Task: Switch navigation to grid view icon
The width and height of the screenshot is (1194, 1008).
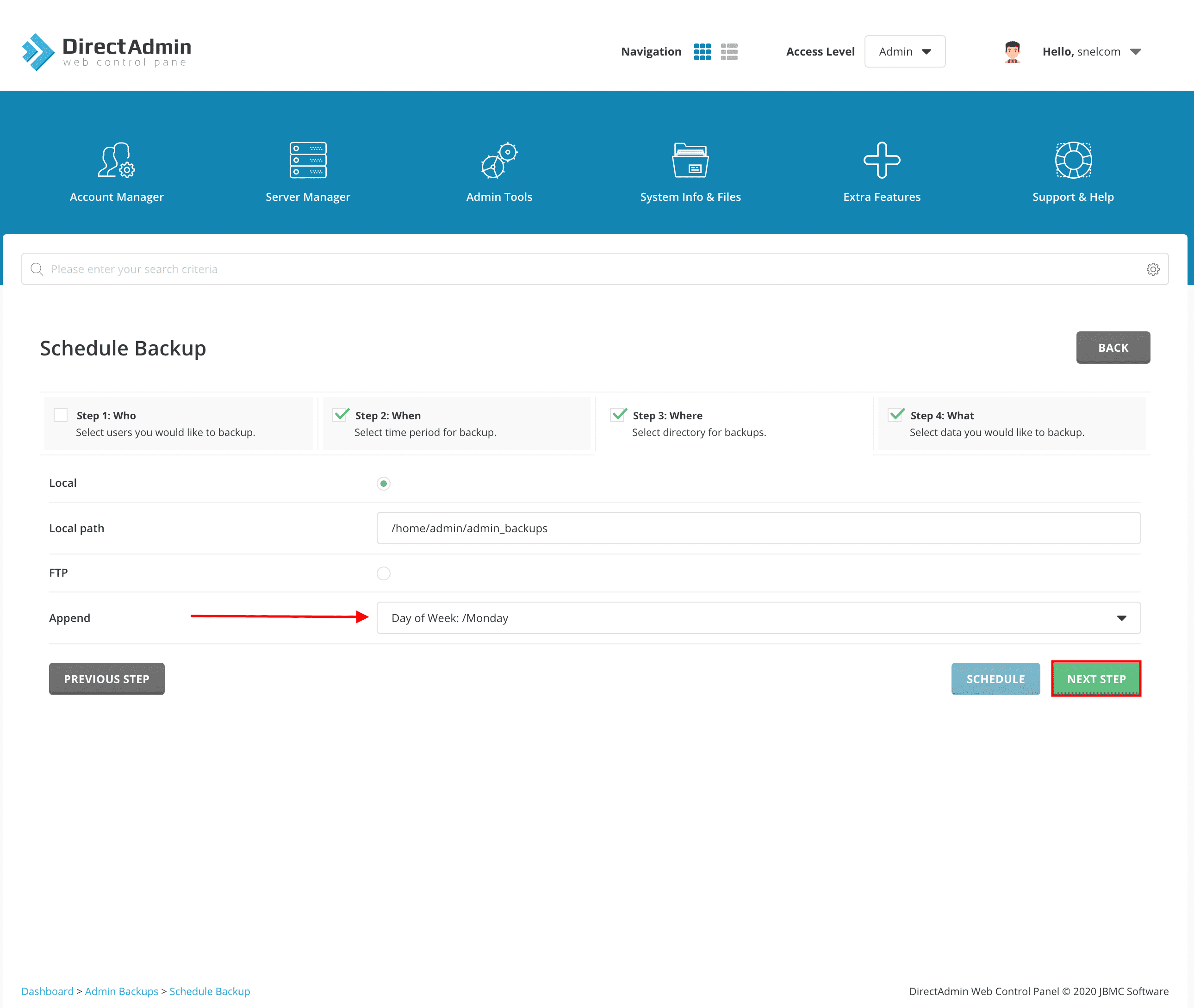Action: click(702, 51)
